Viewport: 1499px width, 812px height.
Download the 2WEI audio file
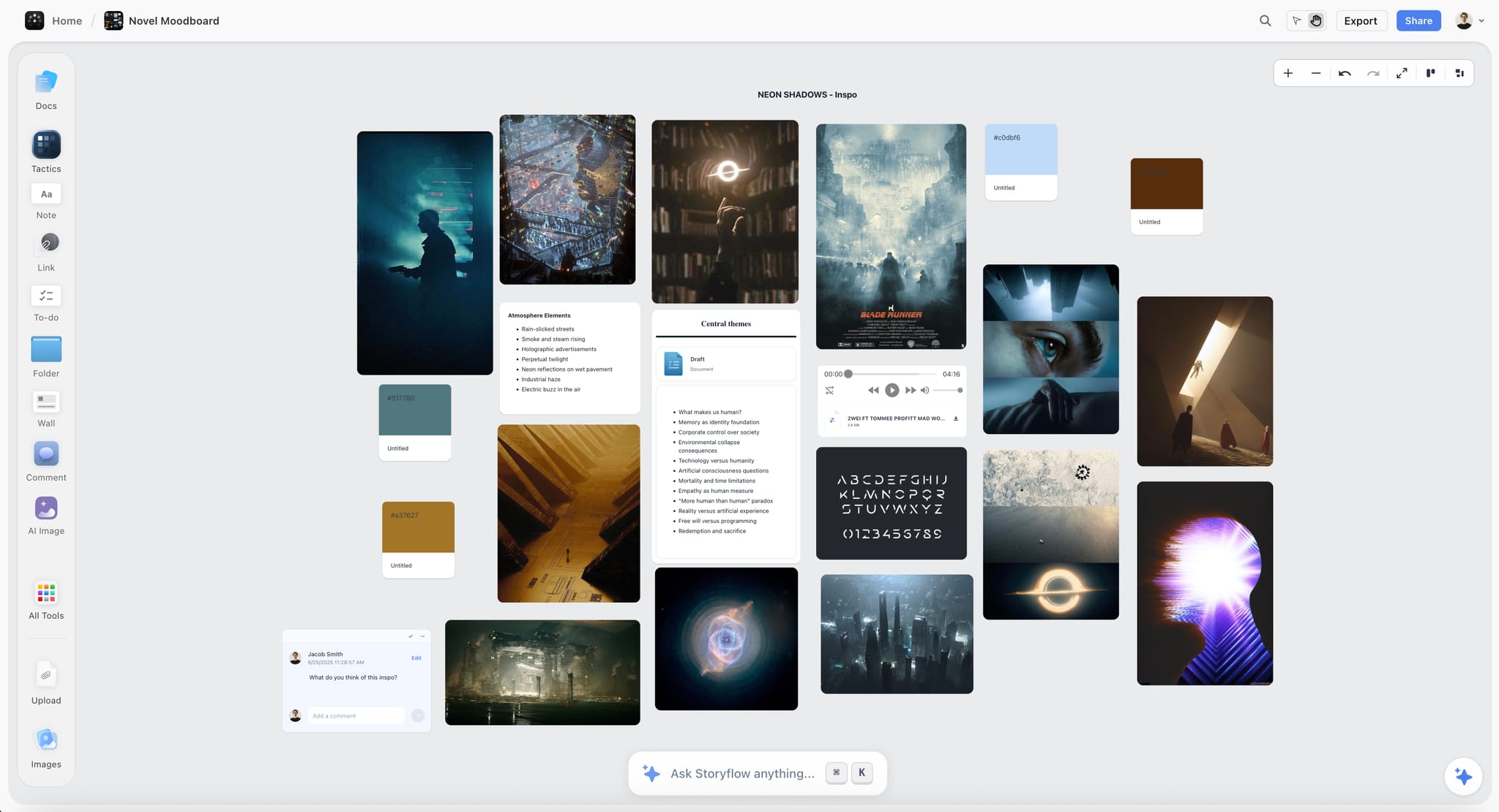pyautogui.click(x=956, y=419)
